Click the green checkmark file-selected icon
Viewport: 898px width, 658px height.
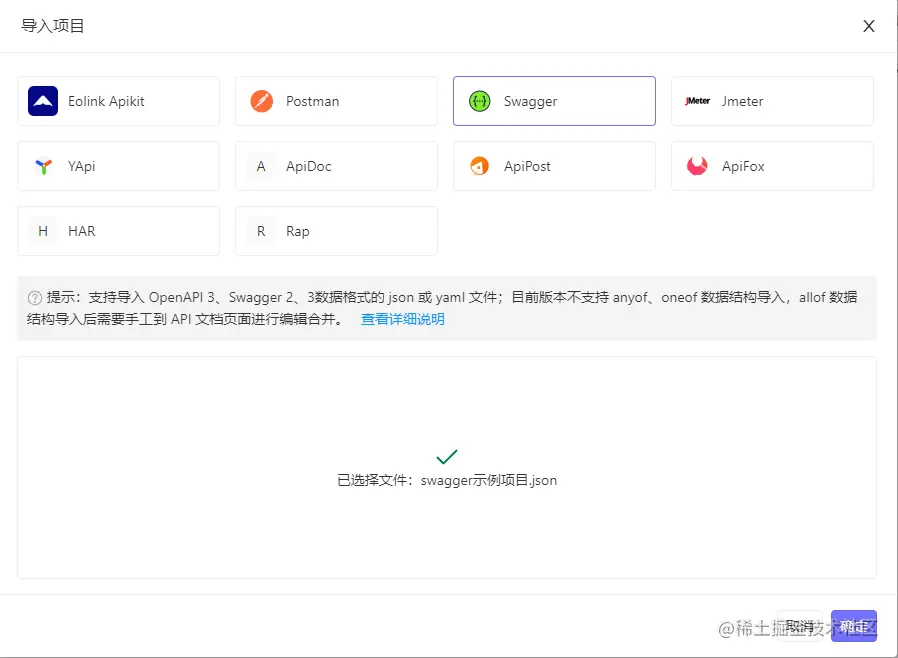tap(447, 456)
